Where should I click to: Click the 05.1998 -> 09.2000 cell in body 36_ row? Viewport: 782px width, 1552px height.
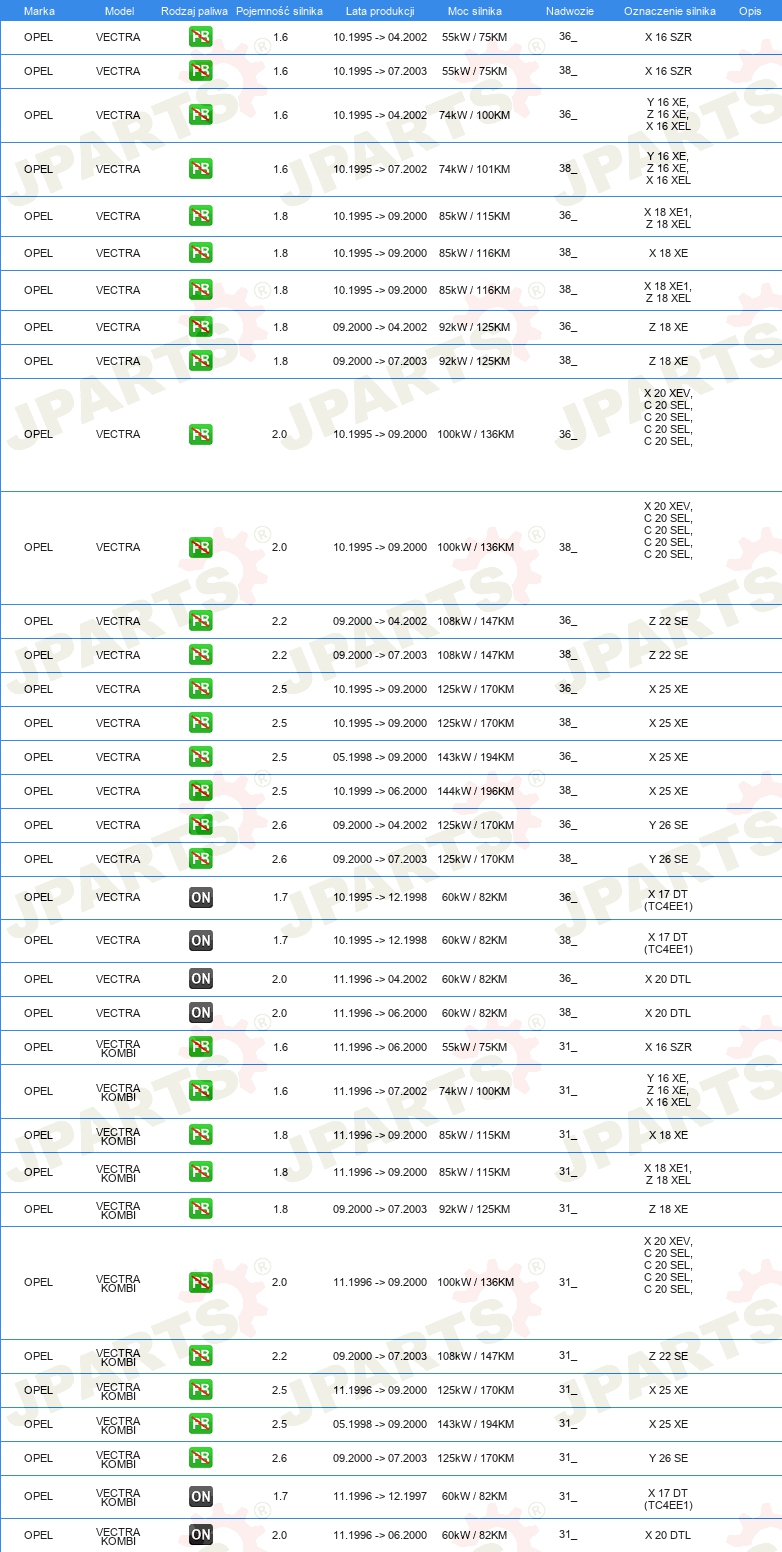pos(380,758)
